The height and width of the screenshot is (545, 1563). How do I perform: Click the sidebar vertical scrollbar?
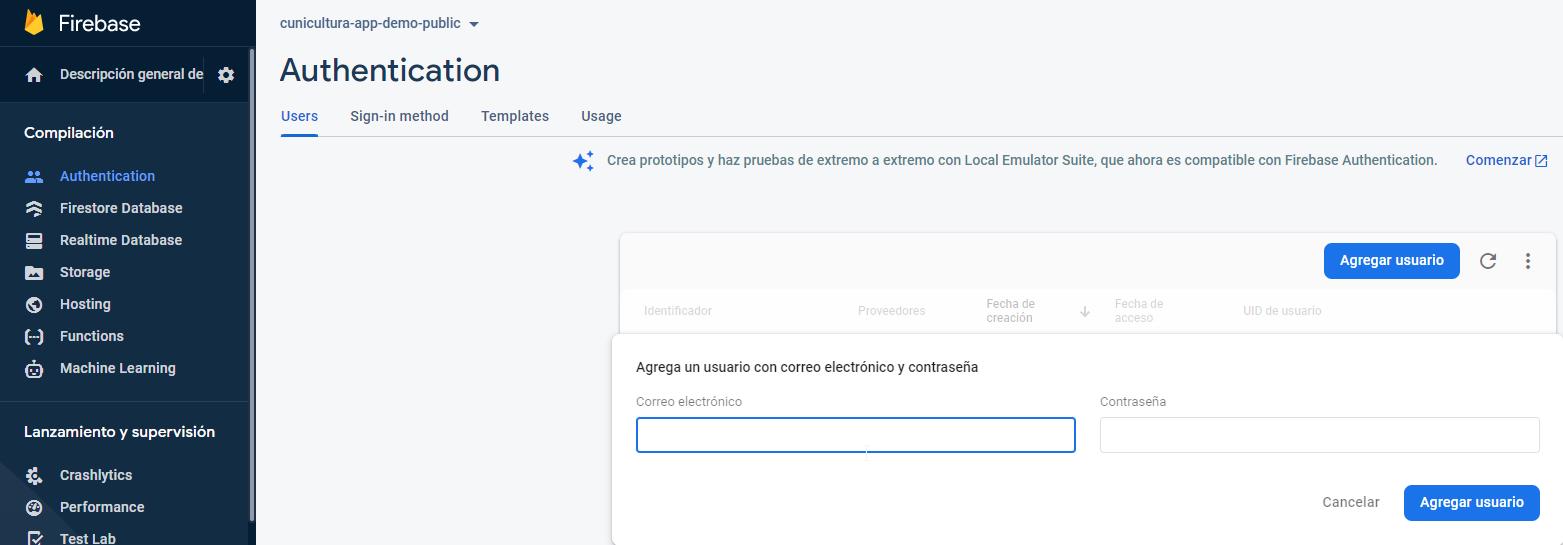click(x=251, y=285)
